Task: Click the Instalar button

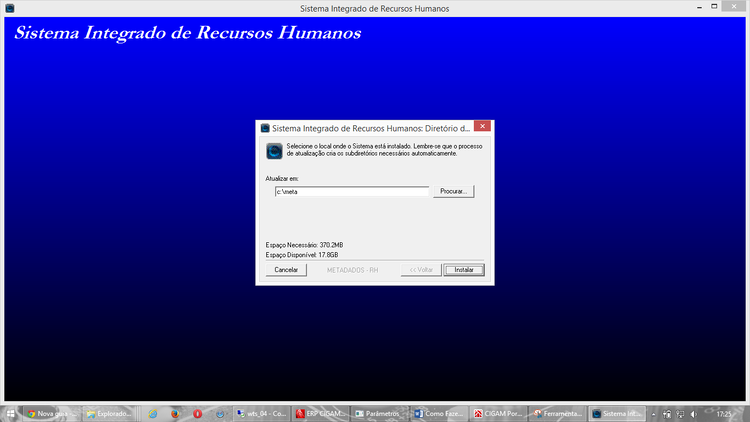Action: [463, 270]
